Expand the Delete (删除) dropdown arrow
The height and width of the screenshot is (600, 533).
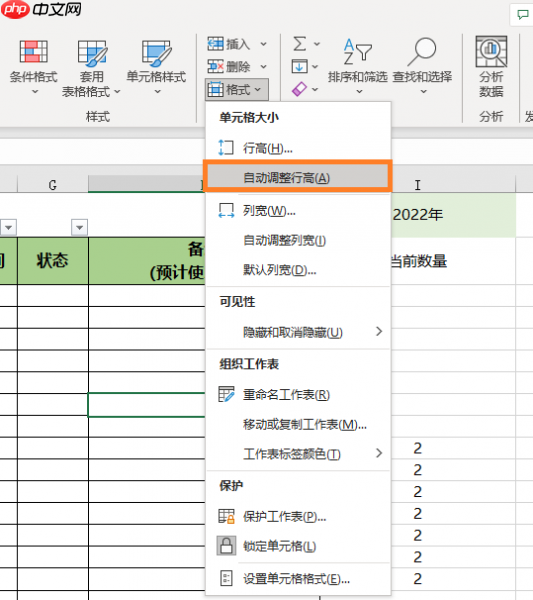264,67
